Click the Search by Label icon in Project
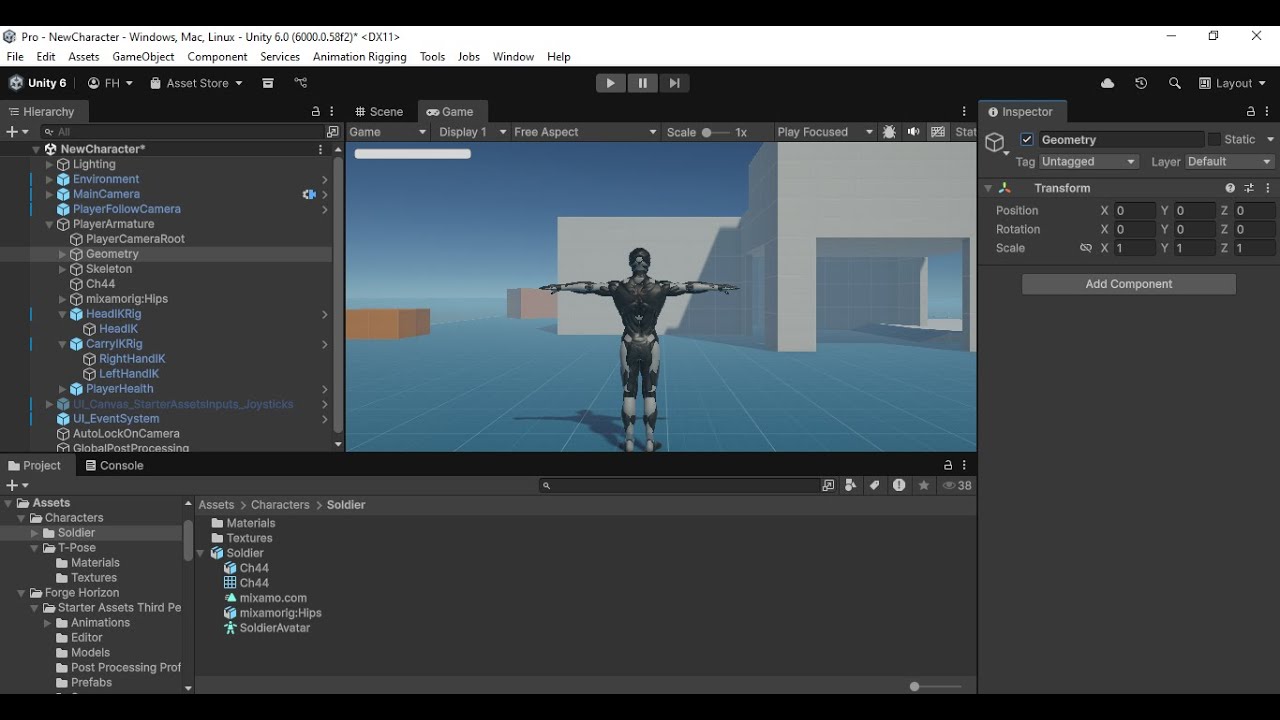 click(x=875, y=485)
